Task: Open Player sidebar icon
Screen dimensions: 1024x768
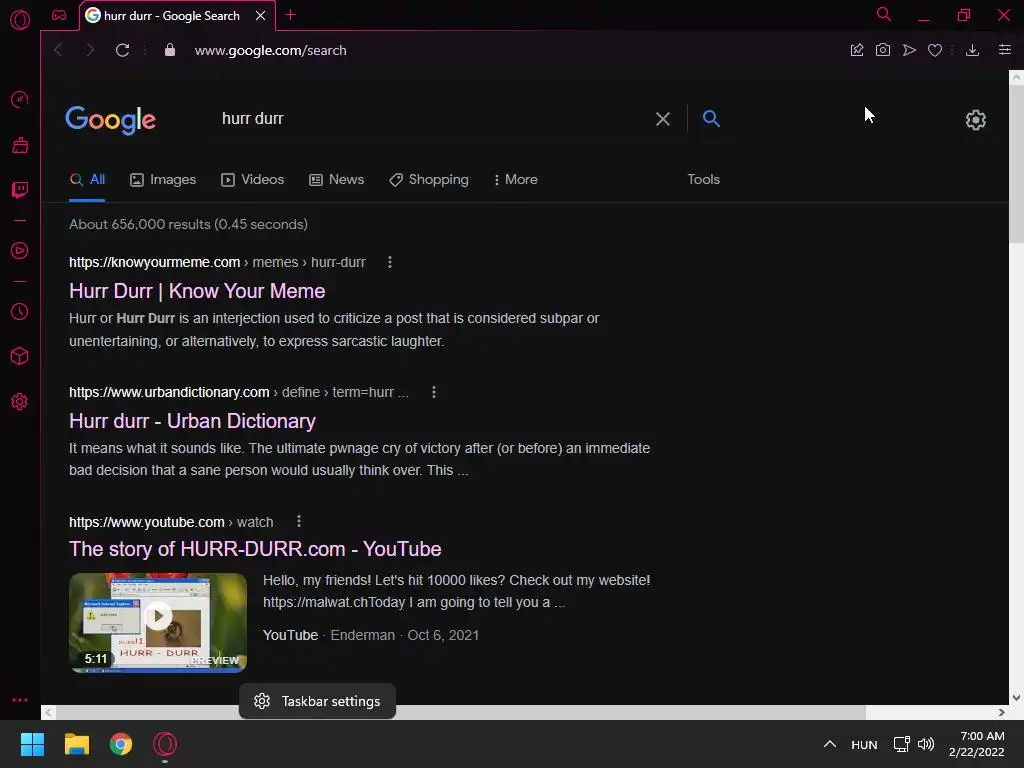Action: pos(20,251)
